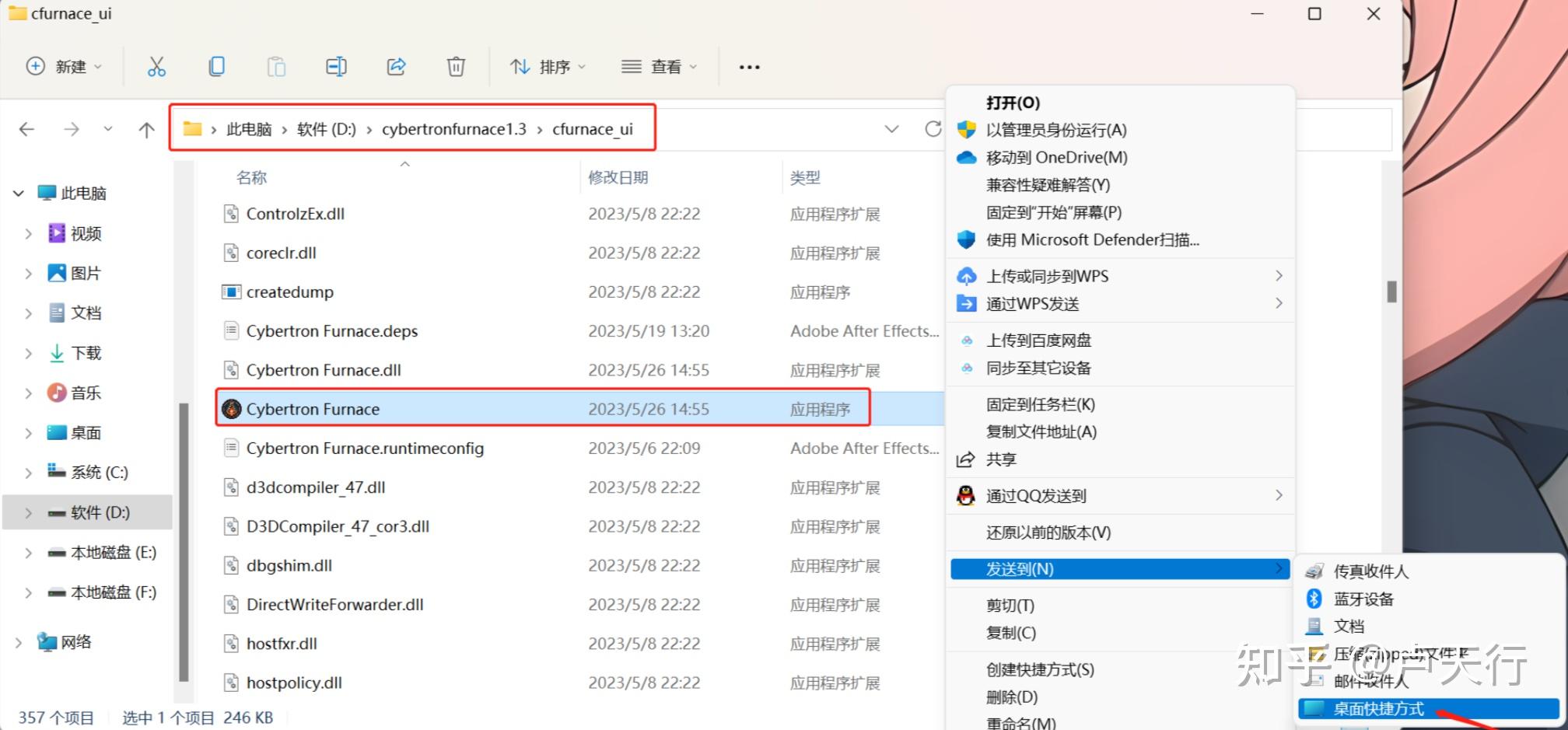Image resolution: width=1568 pixels, height=730 pixels.
Task: Open the 通过WPS发送 submenu
Action: click(x=1120, y=304)
